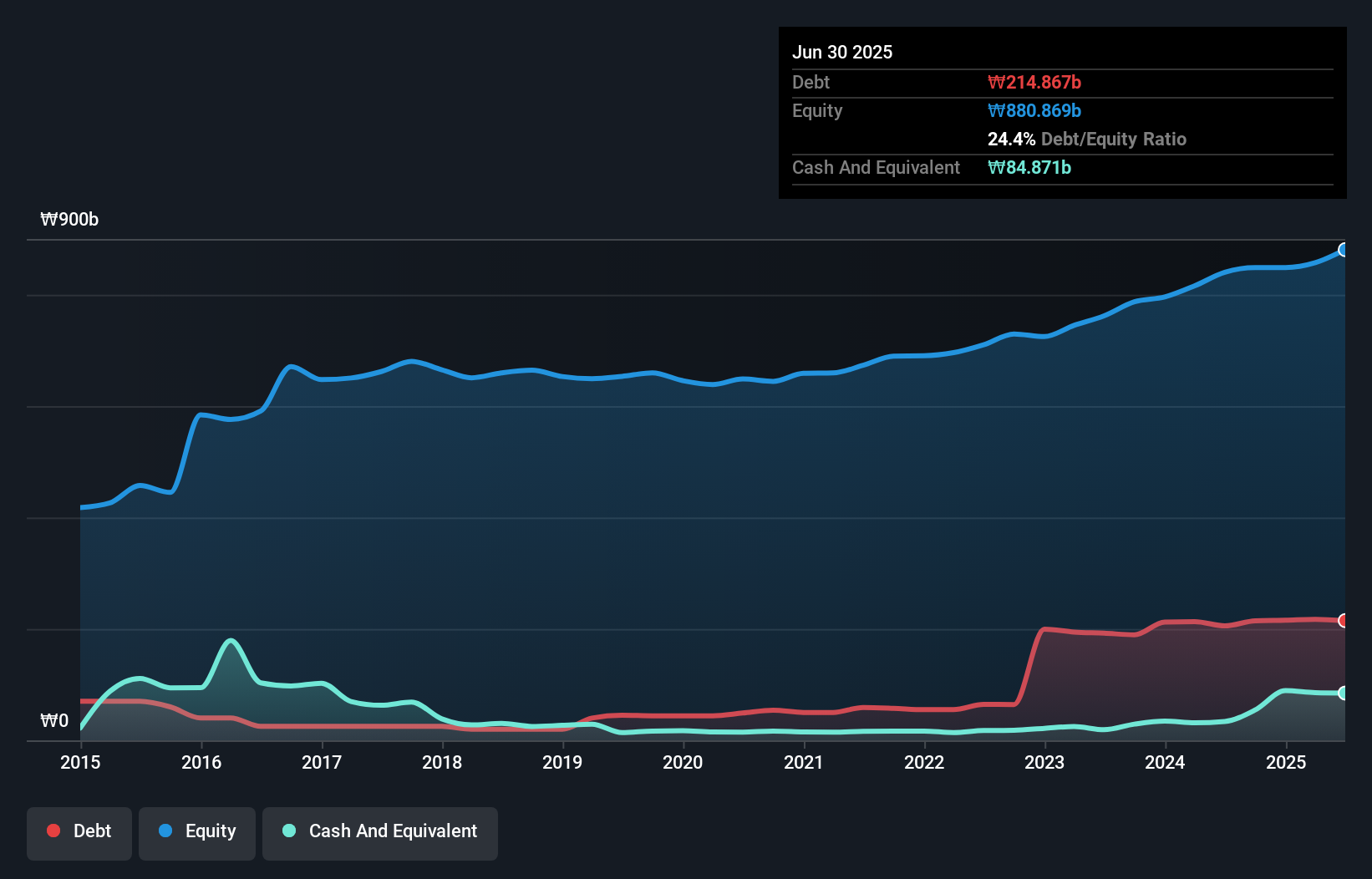
Task: Expand the Cash And Equivalent tooltip row
Action: click(x=876, y=167)
